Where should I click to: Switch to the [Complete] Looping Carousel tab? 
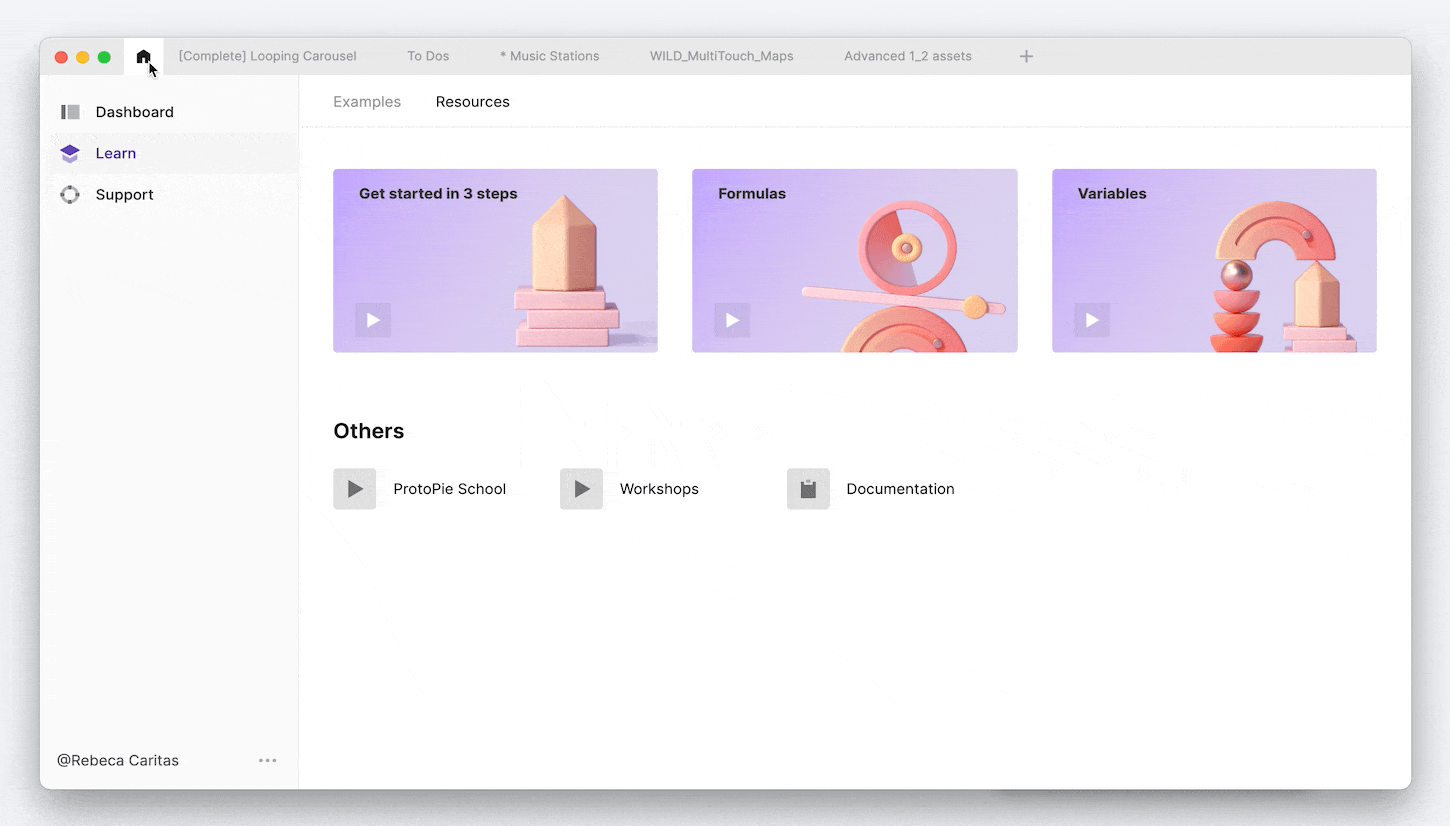coord(268,56)
